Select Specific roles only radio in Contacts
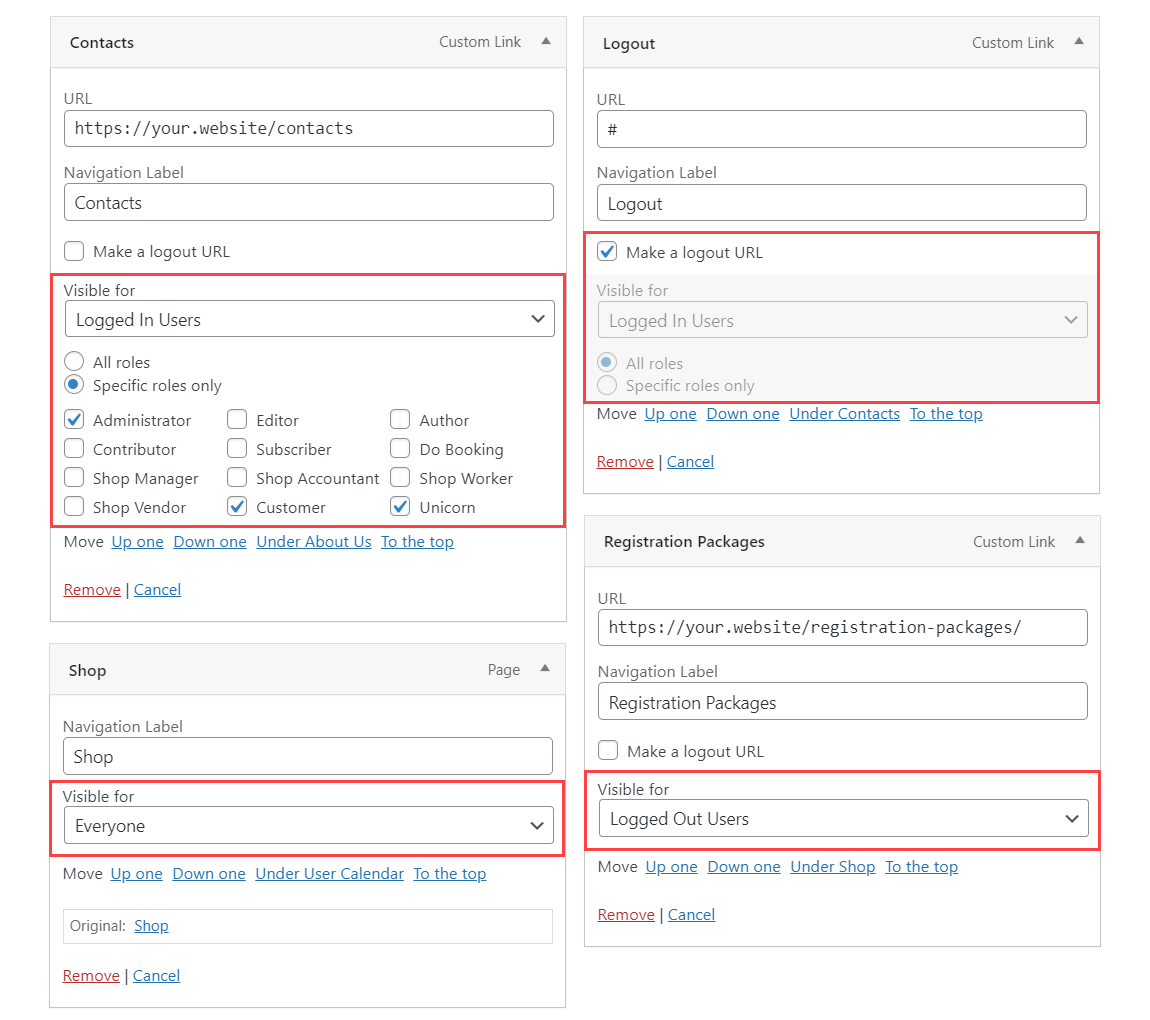The image size is (1150, 1020). (x=74, y=384)
